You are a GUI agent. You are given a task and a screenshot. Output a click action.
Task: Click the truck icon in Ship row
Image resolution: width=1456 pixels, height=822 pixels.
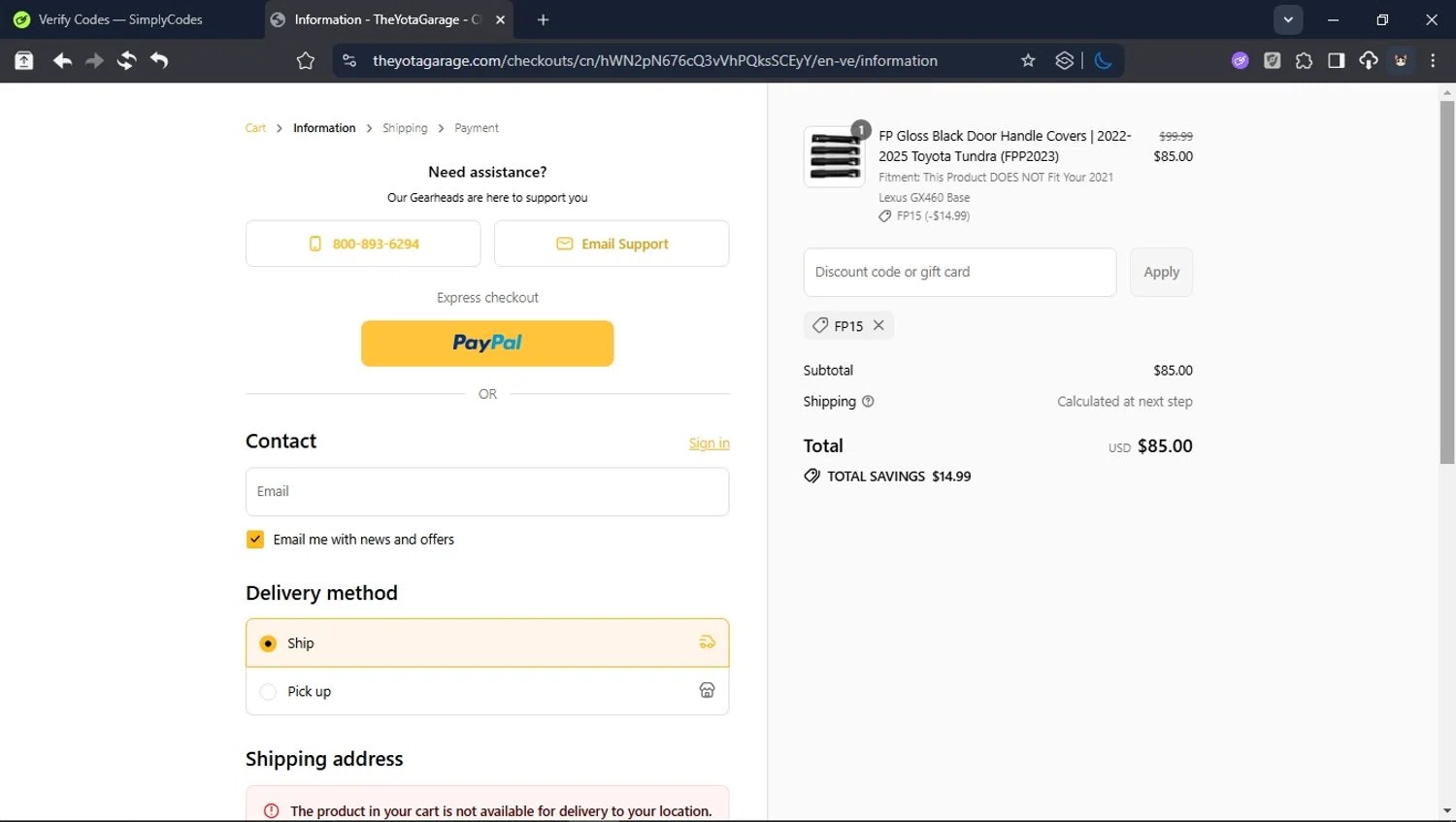(707, 642)
